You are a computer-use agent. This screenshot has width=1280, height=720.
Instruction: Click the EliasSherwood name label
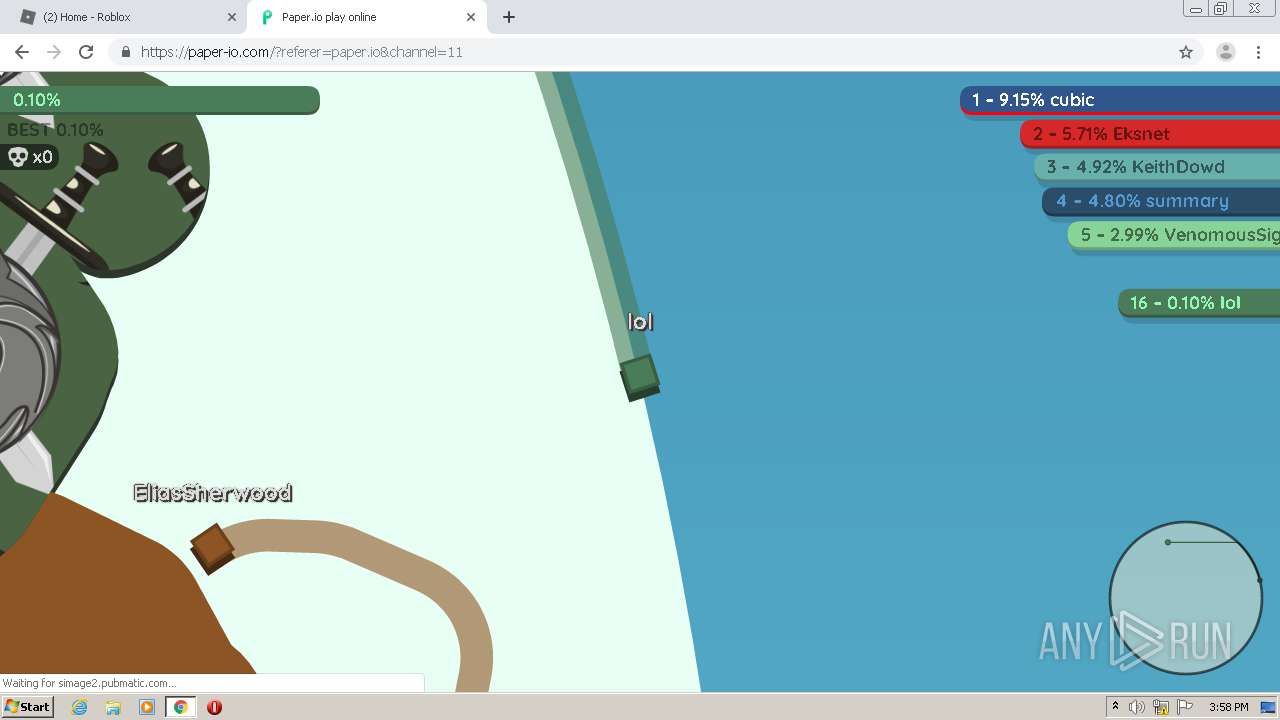point(213,492)
